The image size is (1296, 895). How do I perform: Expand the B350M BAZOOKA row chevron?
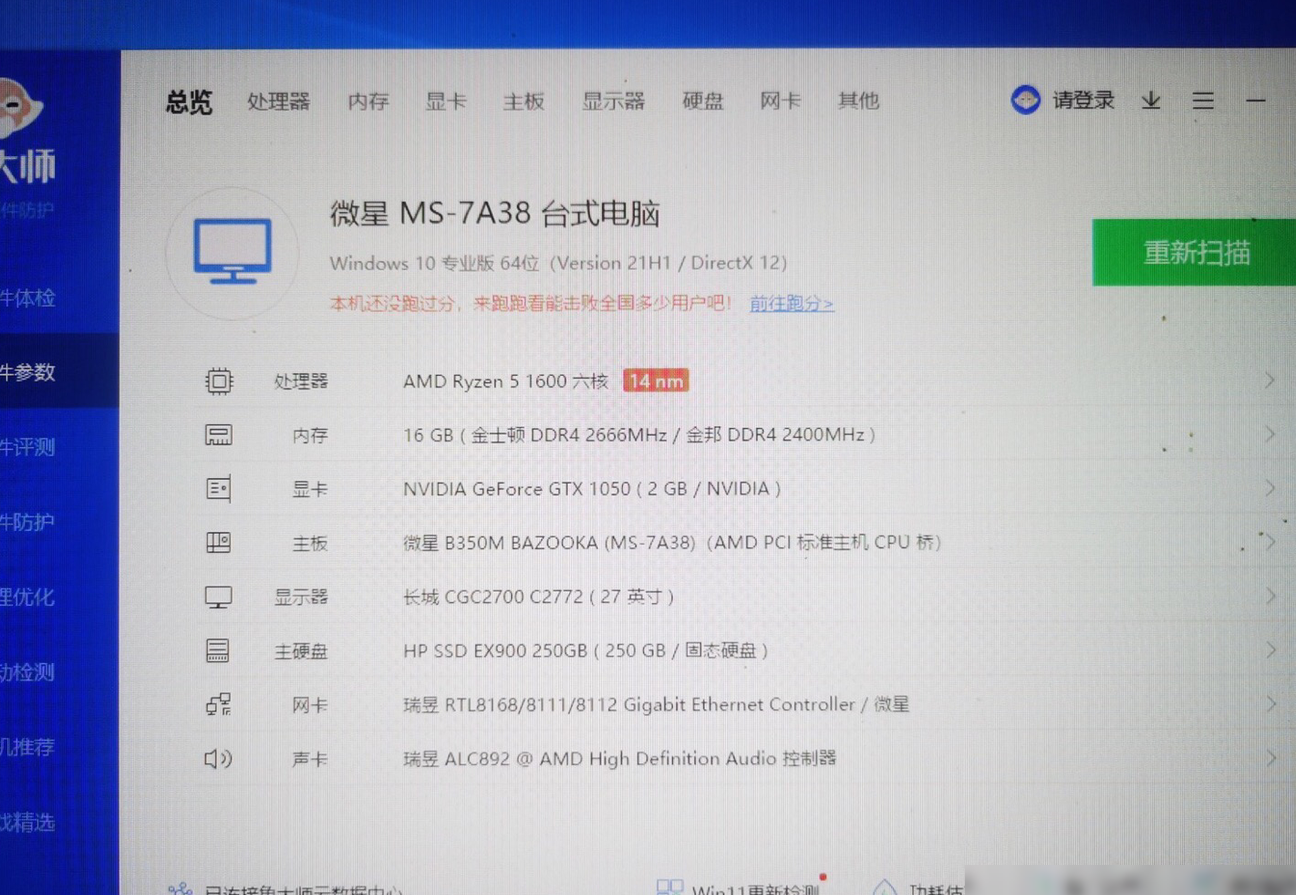pos(1270,542)
